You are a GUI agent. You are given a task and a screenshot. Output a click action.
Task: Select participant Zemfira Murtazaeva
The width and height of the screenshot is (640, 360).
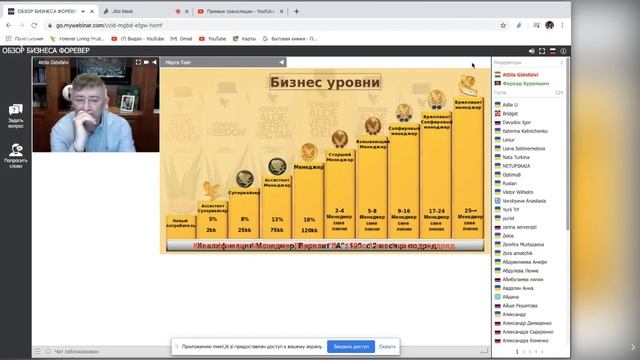[523, 244]
